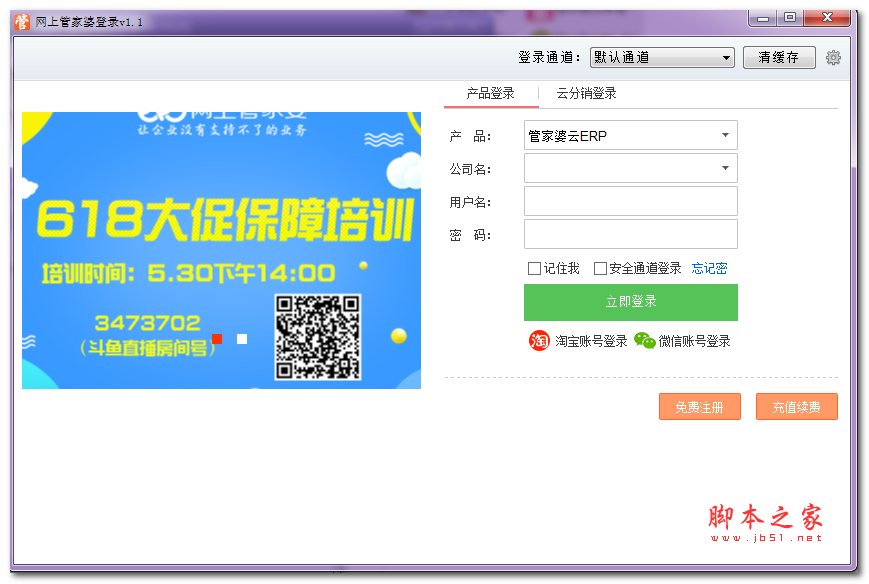
Task: Enable the 安全通道登录 checkbox
Action: (x=600, y=269)
